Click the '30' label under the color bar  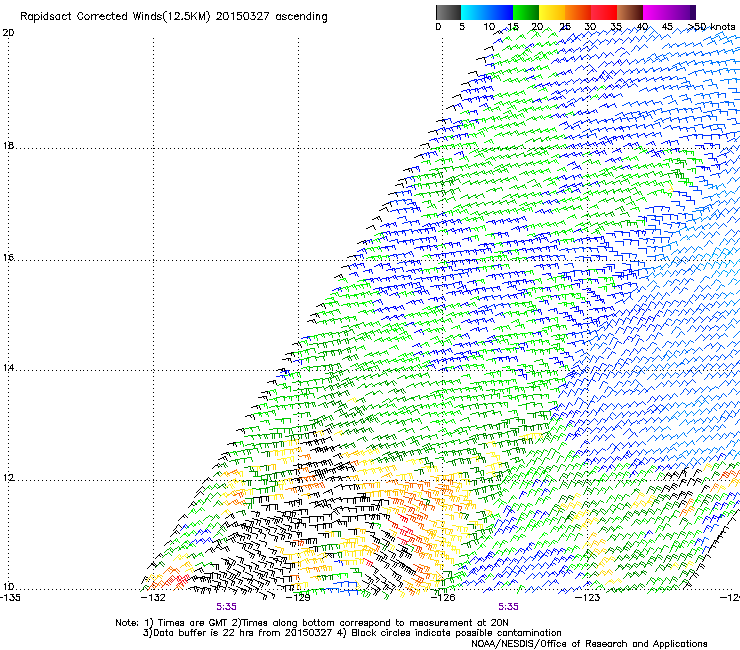click(x=590, y=27)
